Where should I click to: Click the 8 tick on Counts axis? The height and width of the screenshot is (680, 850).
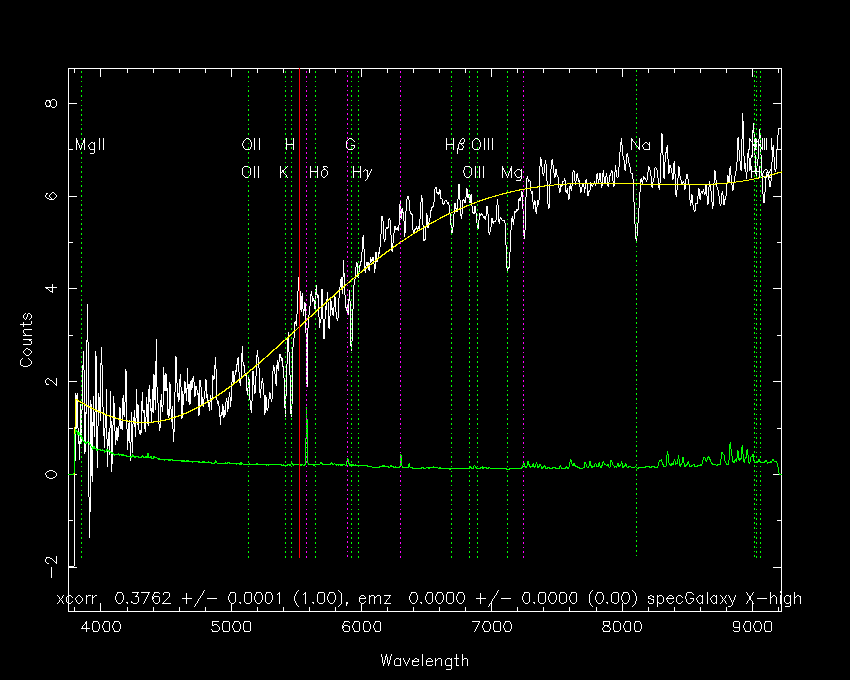(51, 103)
